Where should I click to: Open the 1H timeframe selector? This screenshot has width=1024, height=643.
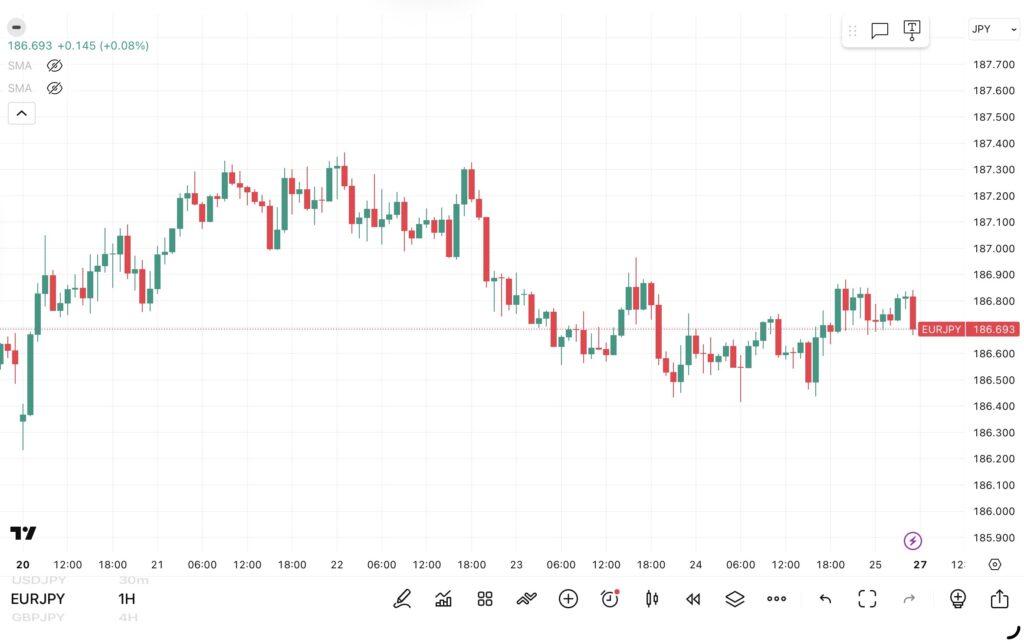tap(126, 599)
